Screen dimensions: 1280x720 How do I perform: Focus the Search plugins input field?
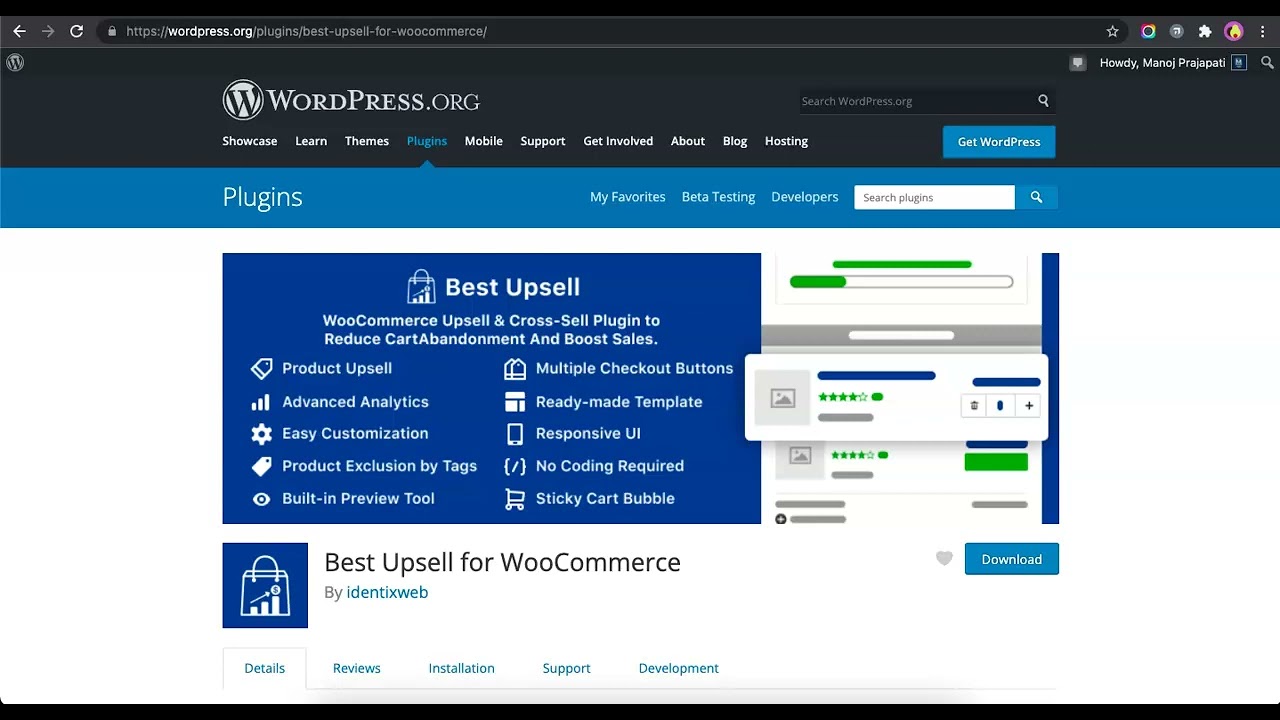pyautogui.click(x=934, y=197)
